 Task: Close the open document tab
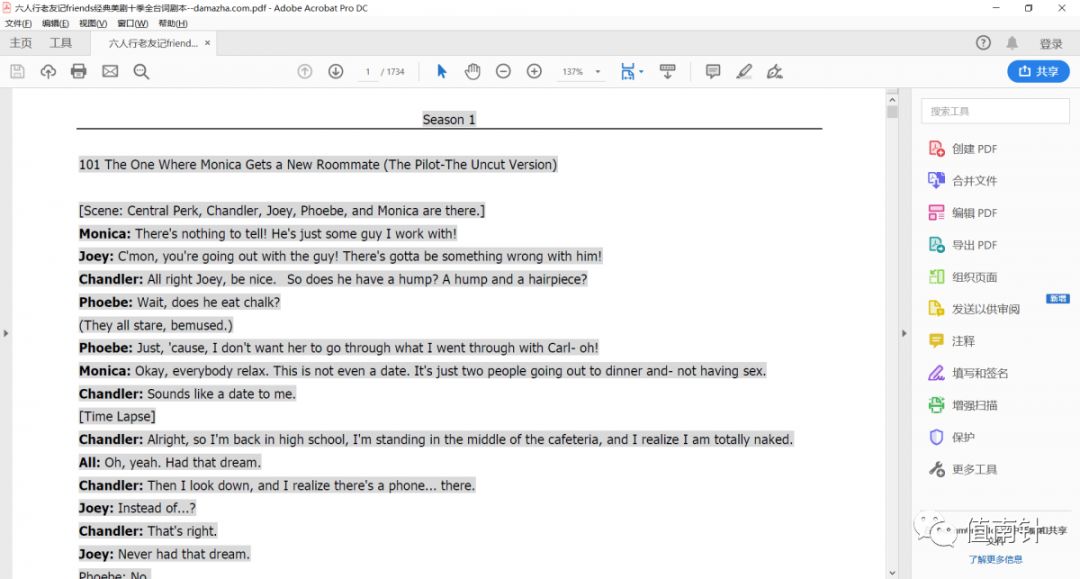[x=207, y=43]
